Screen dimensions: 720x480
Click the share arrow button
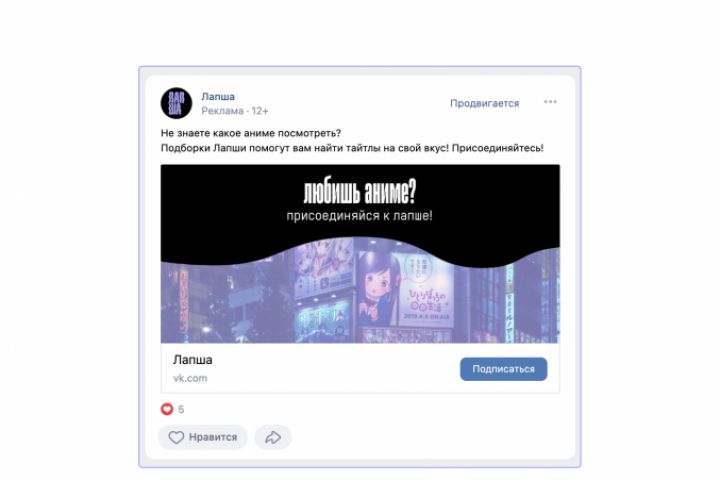(x=273, y=437)
